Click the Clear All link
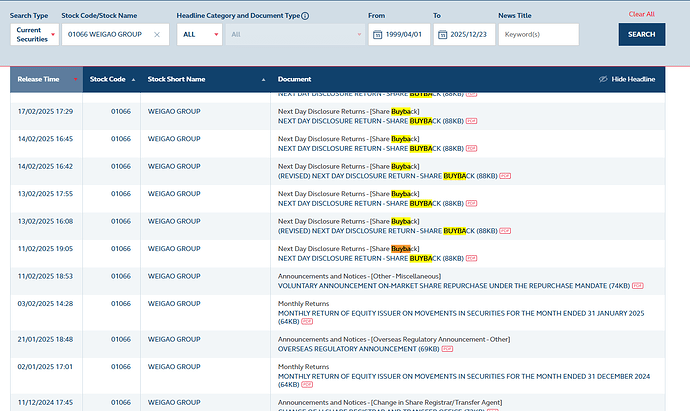Screen dimensions: 690x411 [x=641, y=14]
